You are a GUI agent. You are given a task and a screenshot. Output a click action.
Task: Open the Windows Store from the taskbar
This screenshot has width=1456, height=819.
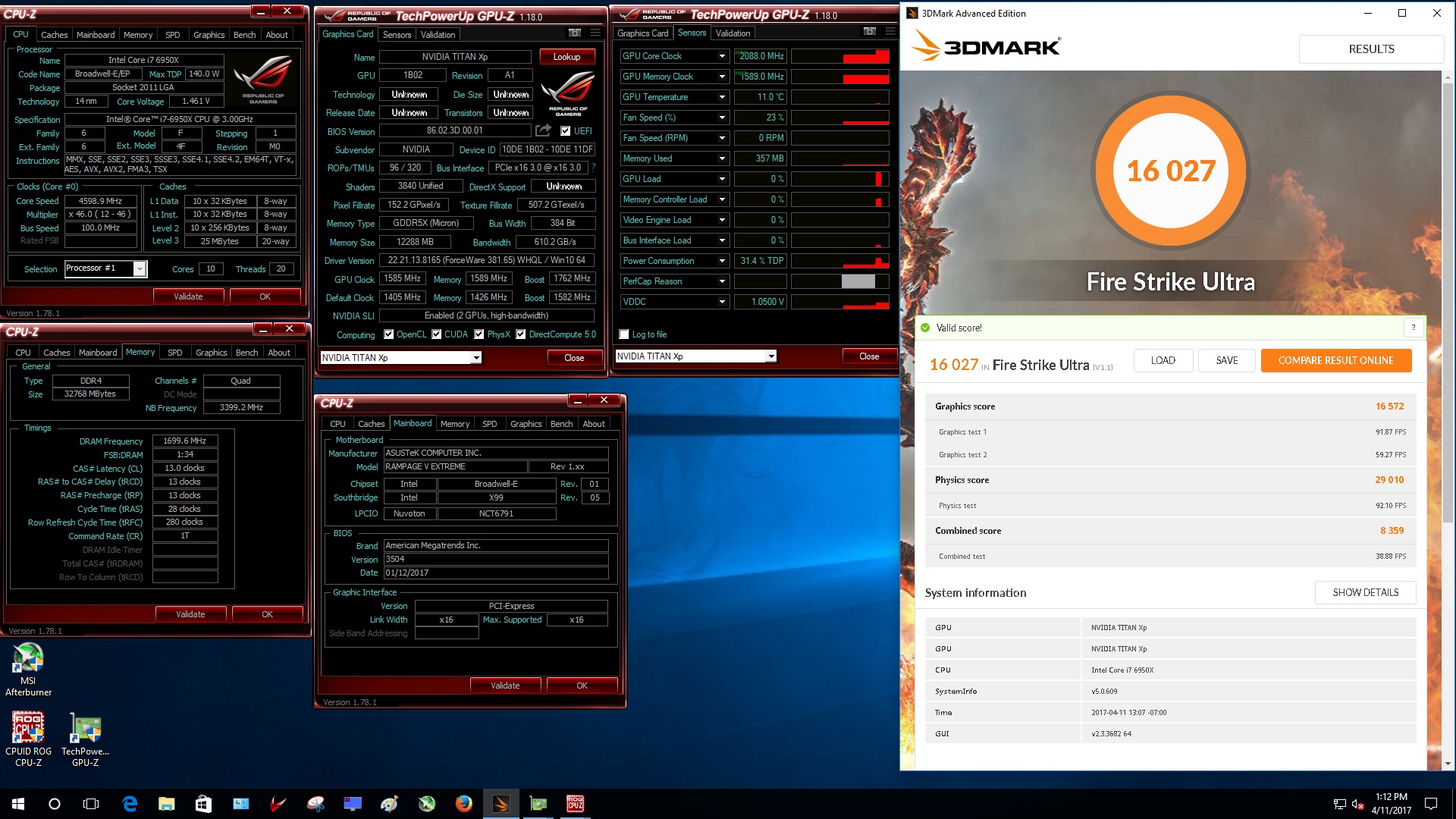(x=204, y=804)
